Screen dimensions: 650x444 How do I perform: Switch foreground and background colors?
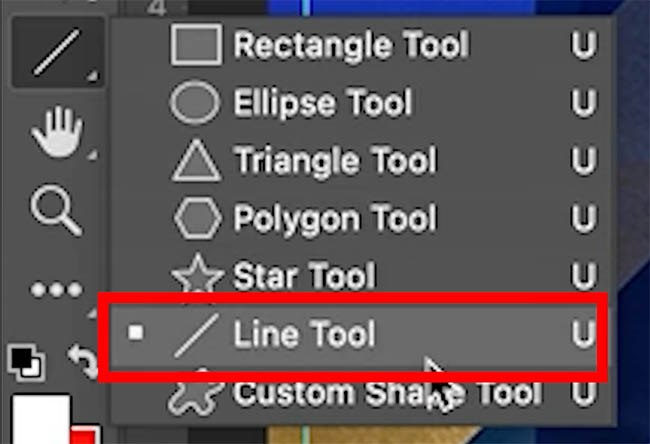tap(82, 362)
